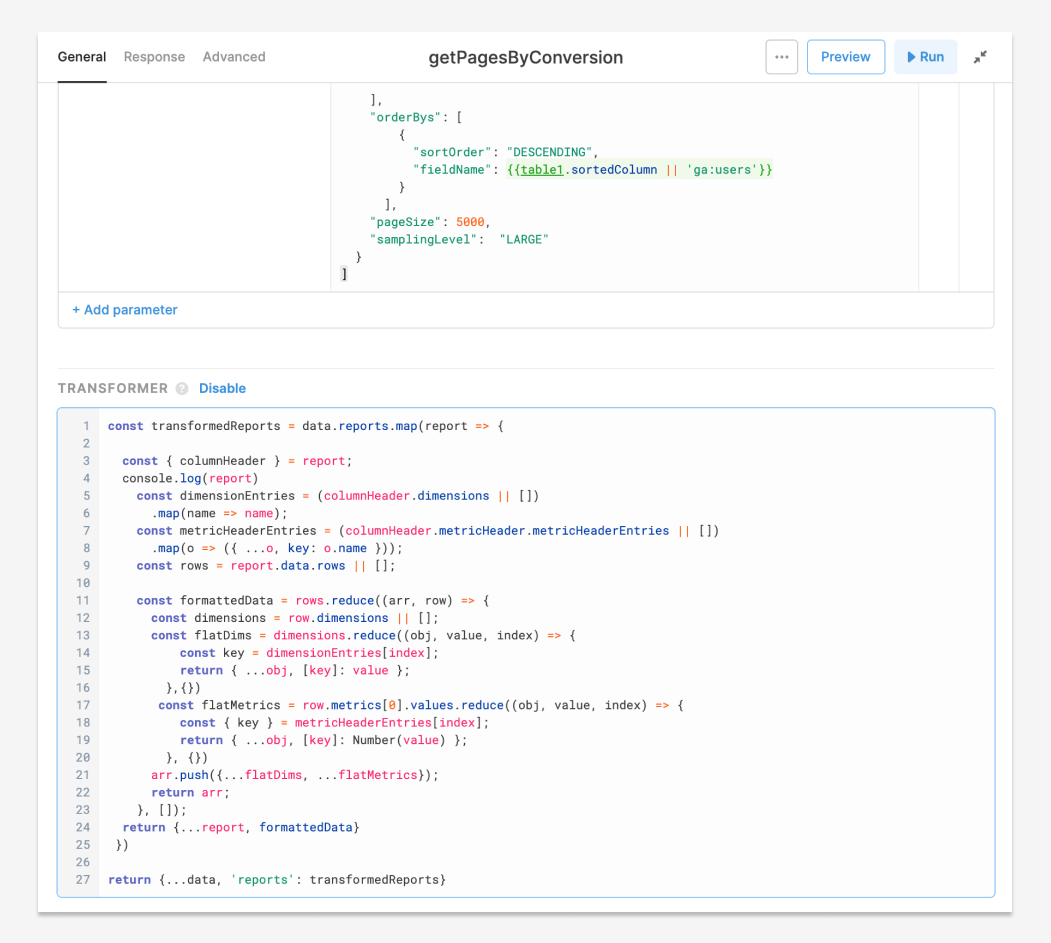Open the three-dots more options menu

pos(782,57)
